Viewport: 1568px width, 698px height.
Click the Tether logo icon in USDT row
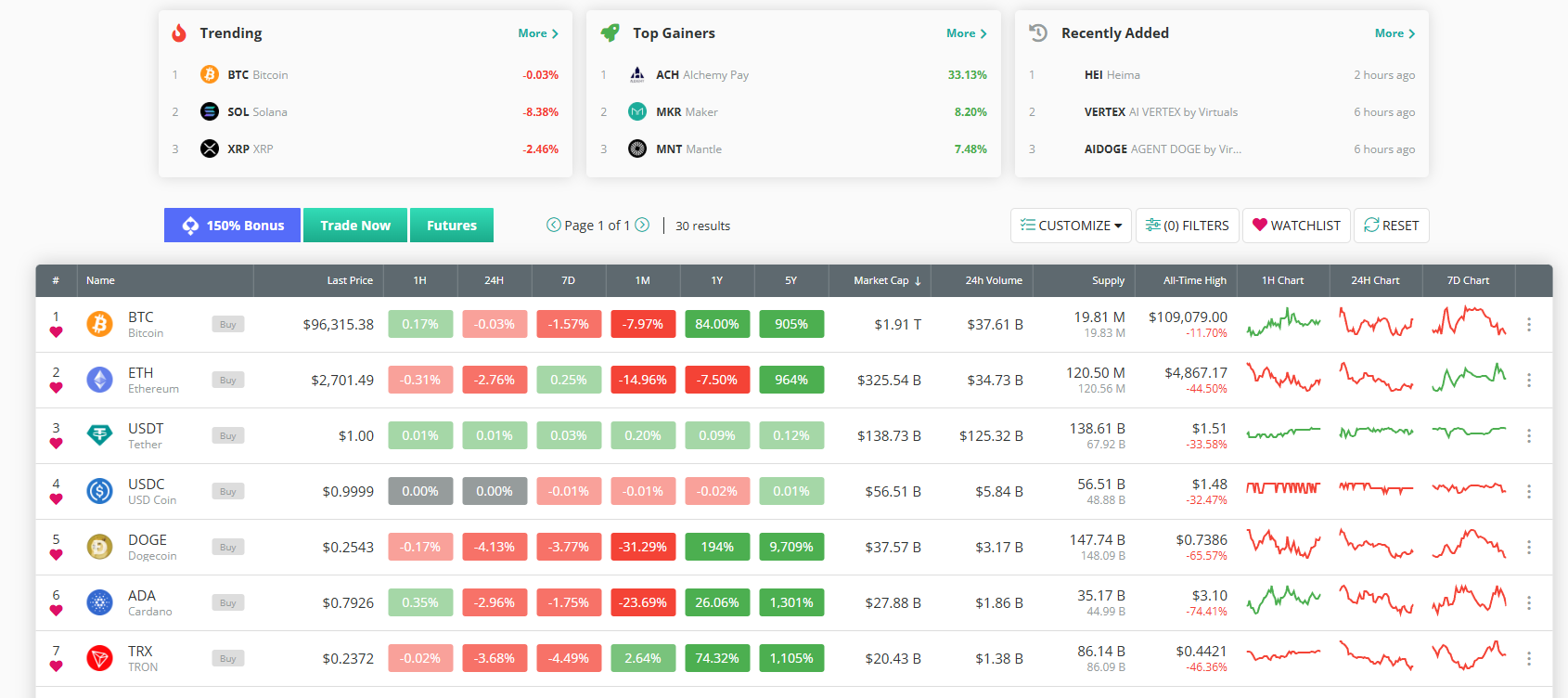(x=99, y=435)
